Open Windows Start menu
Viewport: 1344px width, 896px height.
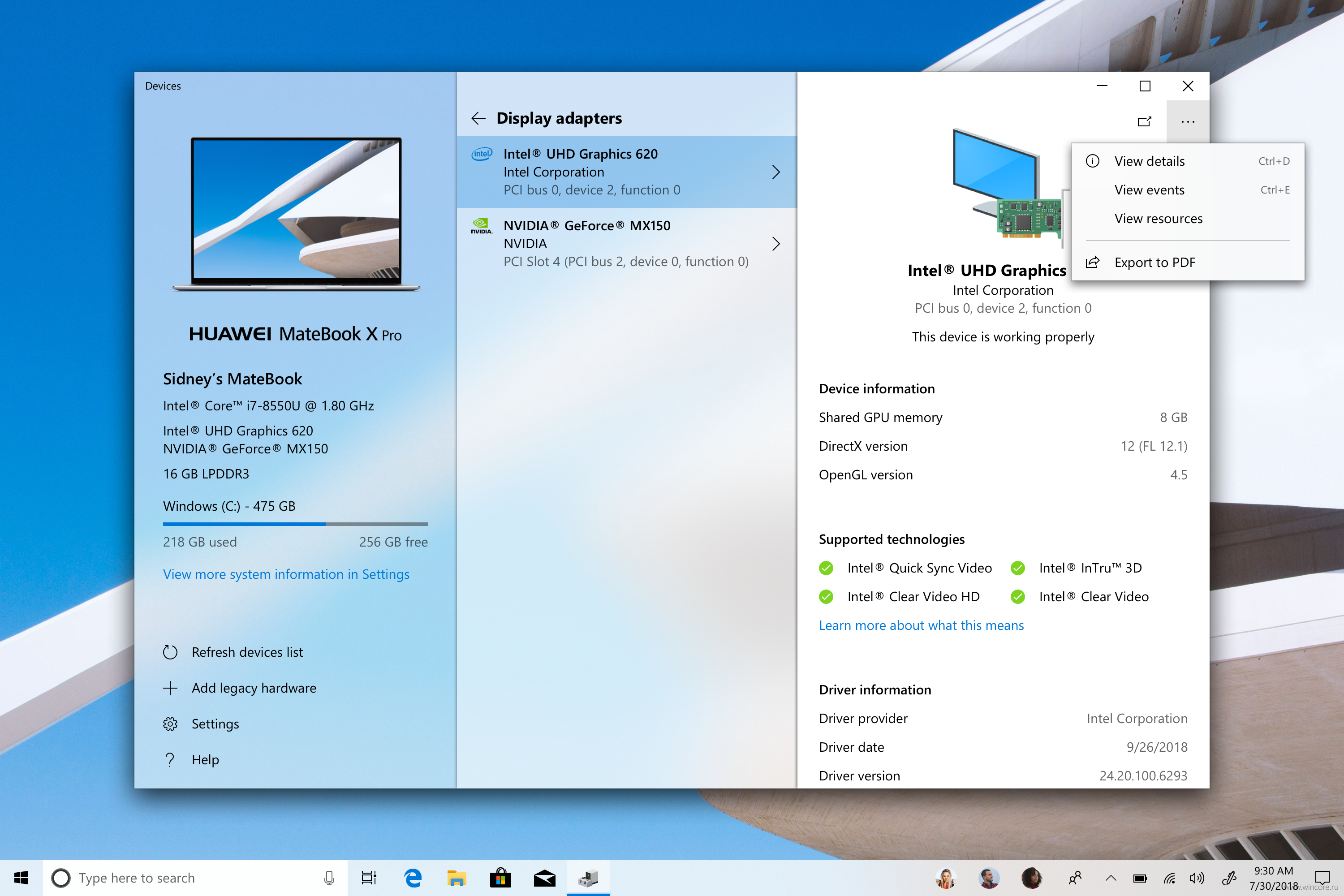coord(21,878)
